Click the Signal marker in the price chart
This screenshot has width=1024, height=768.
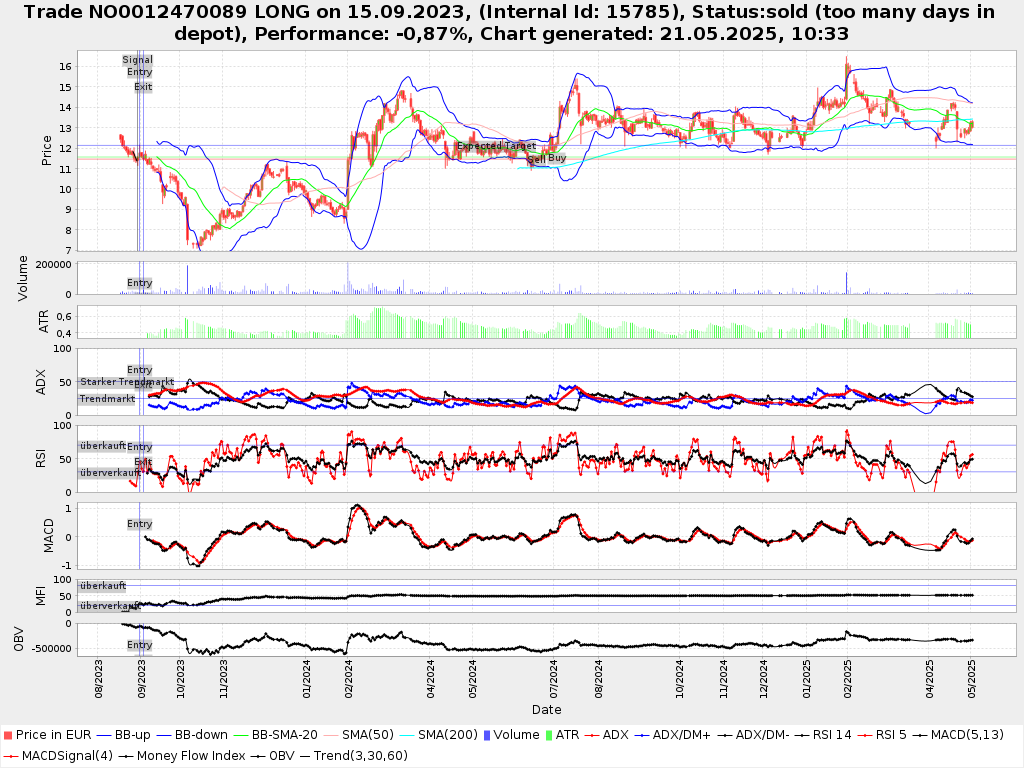138,60
